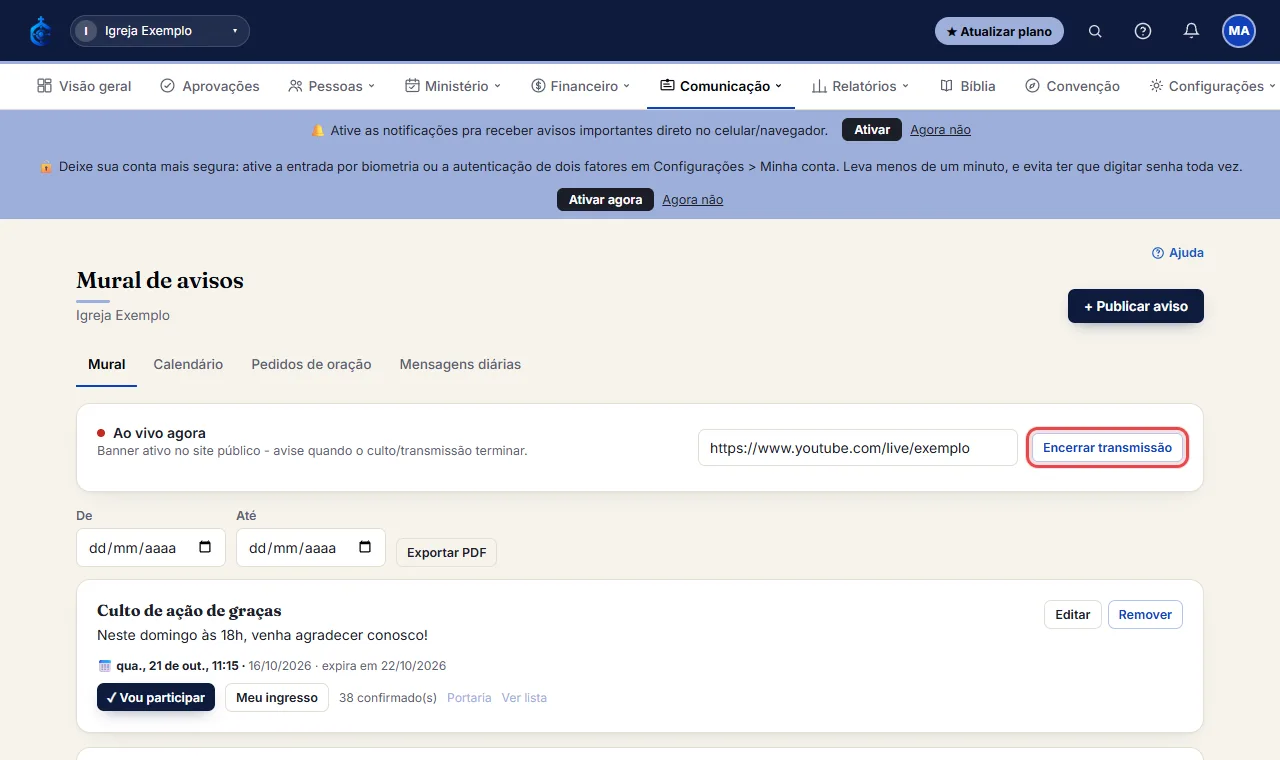
Task: Switch to the Pedidos de oração tab
Action: click(x=311, y=364)
